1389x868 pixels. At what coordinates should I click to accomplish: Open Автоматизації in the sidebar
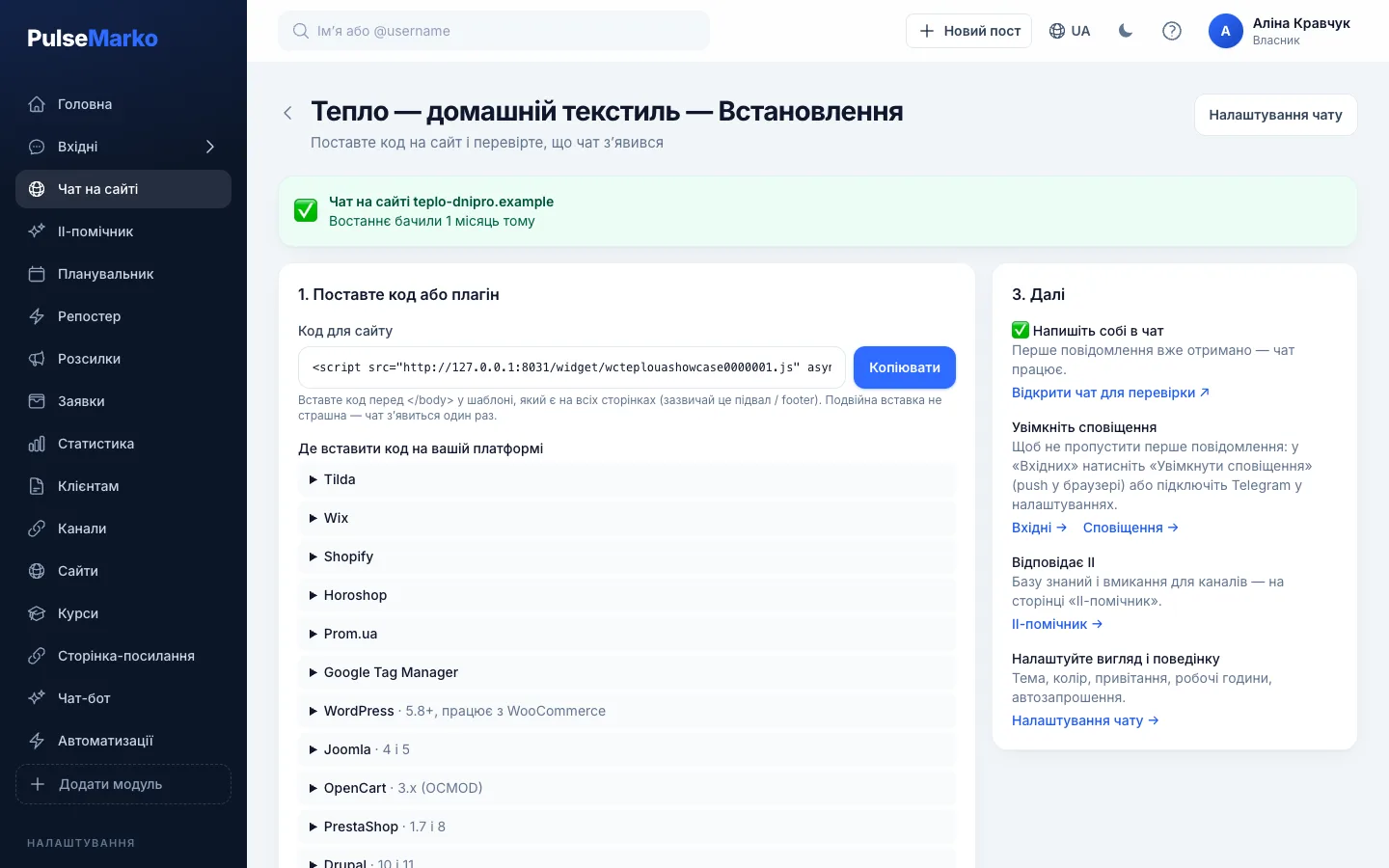coord(123,741)
